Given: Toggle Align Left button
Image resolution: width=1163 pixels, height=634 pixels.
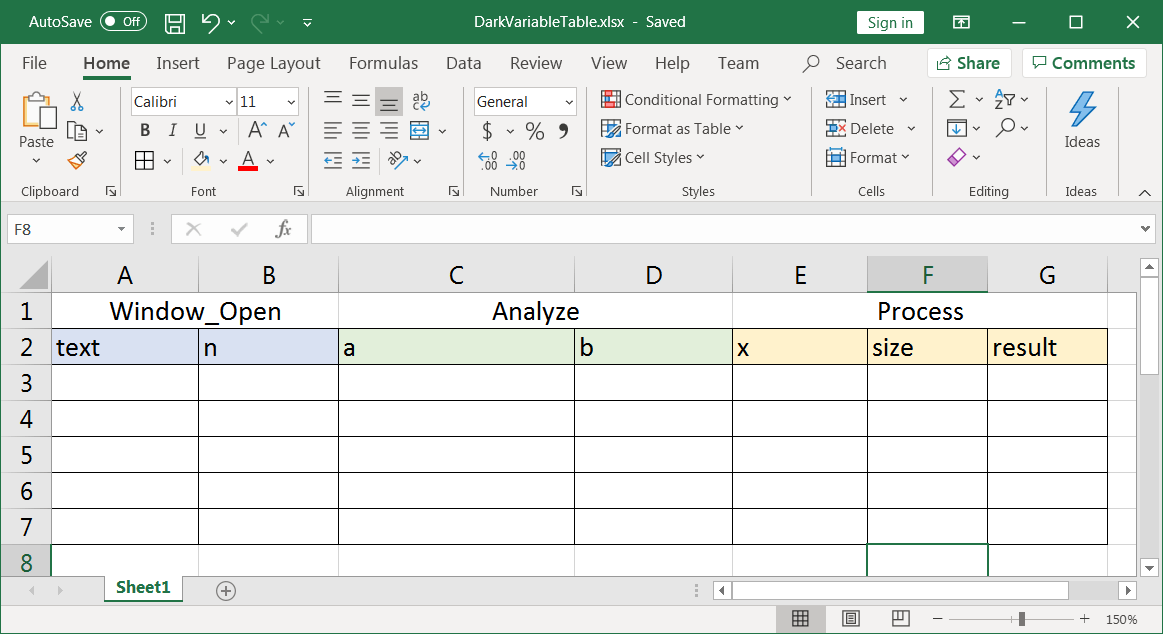Looking at the screenshot, I should point(333,131).
